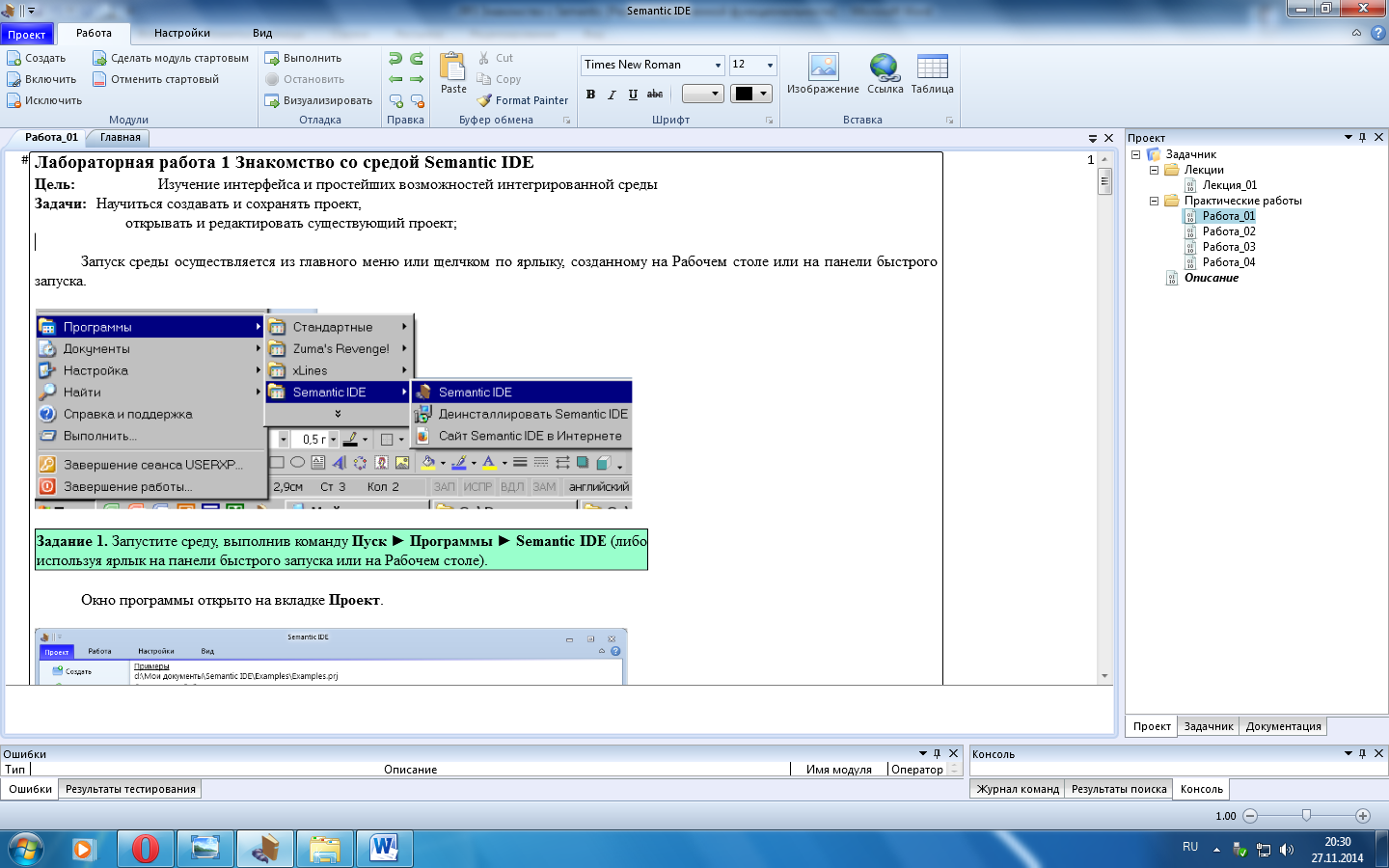The width and height of the screenshot is (1389, 868).
Task: Toggle strikethrough formatting
Action: pos(655,94)
